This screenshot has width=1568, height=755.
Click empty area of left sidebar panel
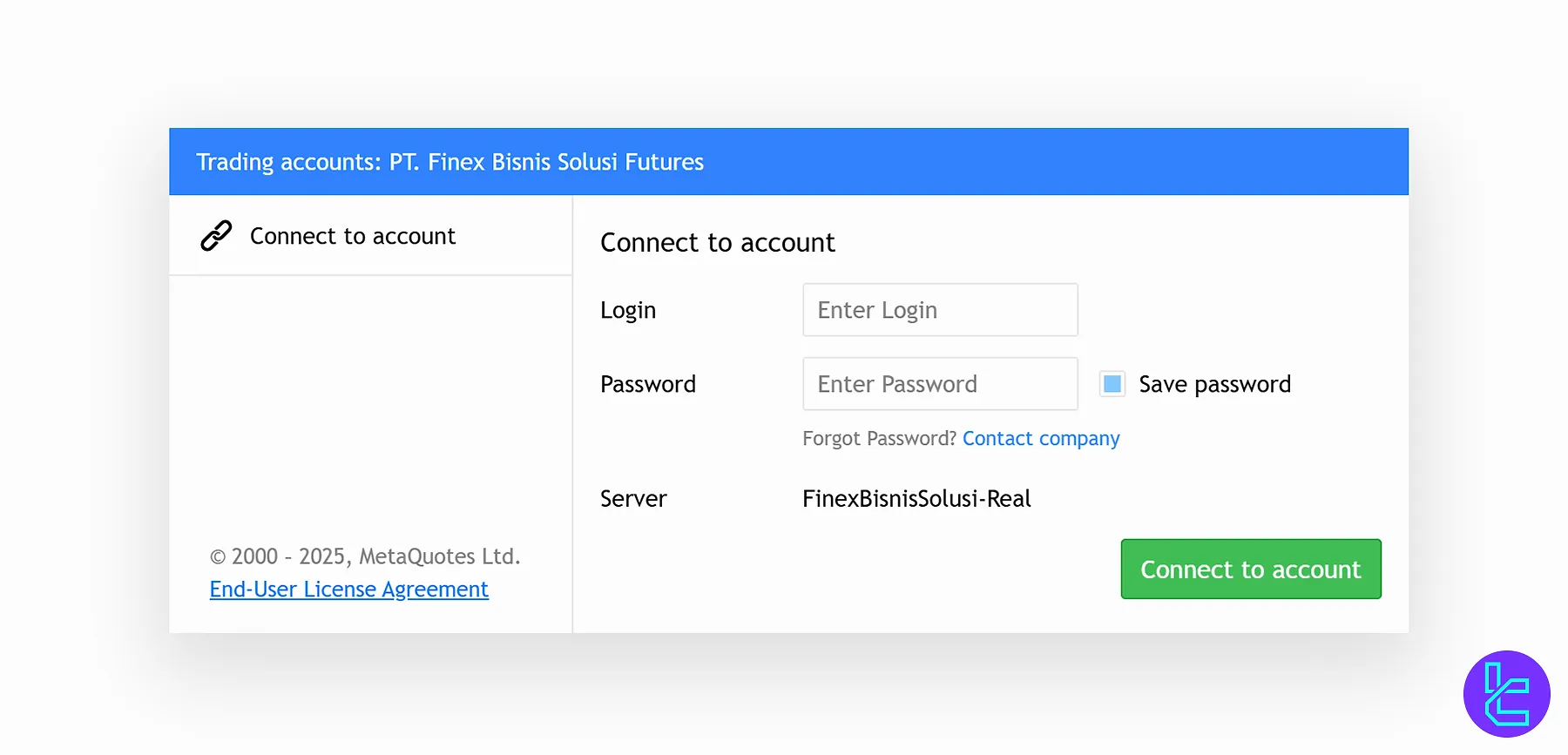coord(370,401)
